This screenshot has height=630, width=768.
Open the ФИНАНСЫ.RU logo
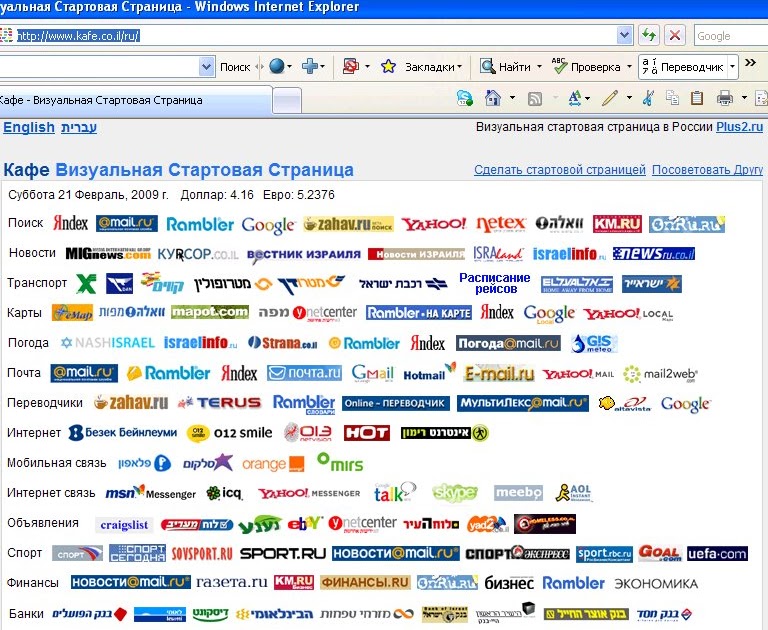pyautogui.click(x=365, y=582)
